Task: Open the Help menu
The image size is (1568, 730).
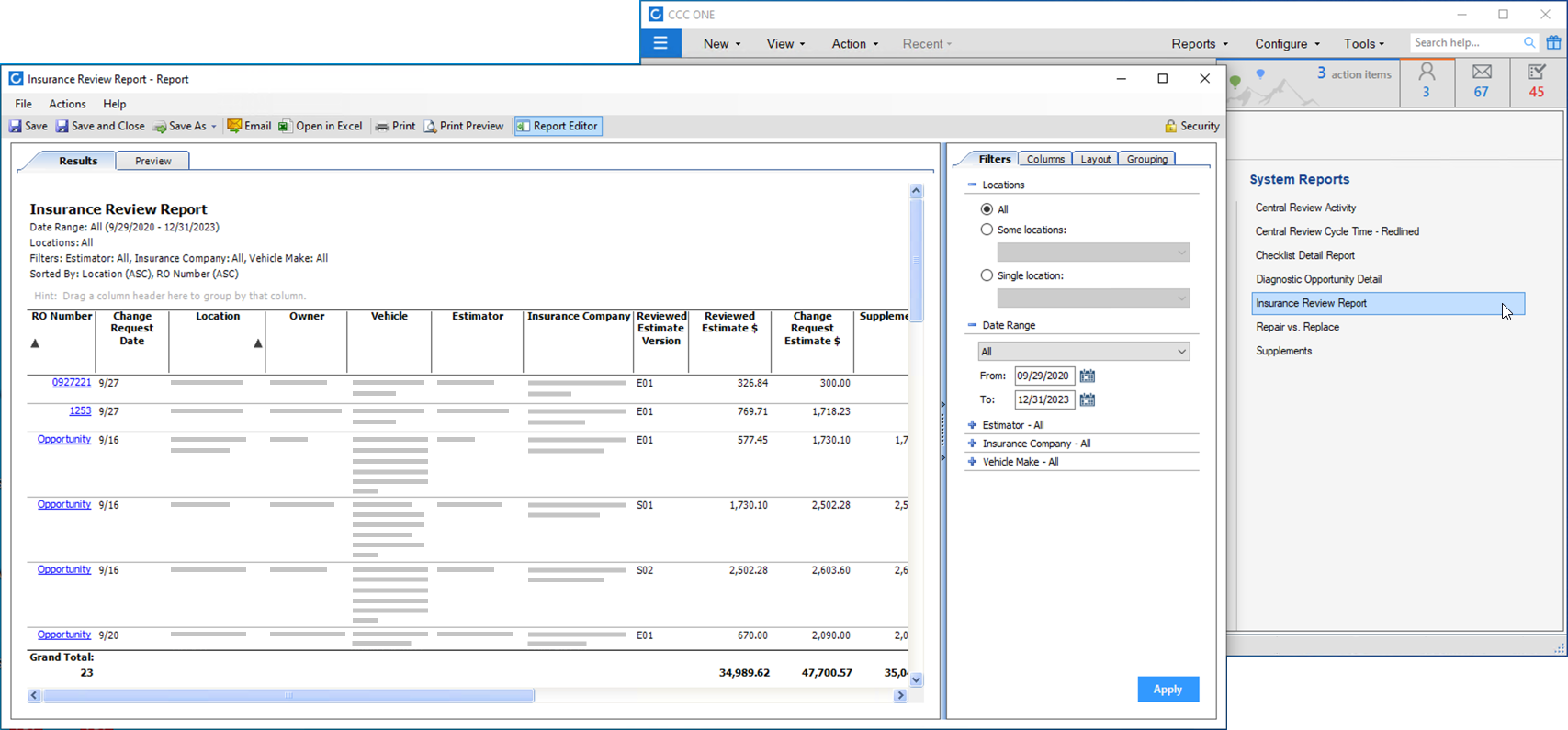Action: [115, 104]
